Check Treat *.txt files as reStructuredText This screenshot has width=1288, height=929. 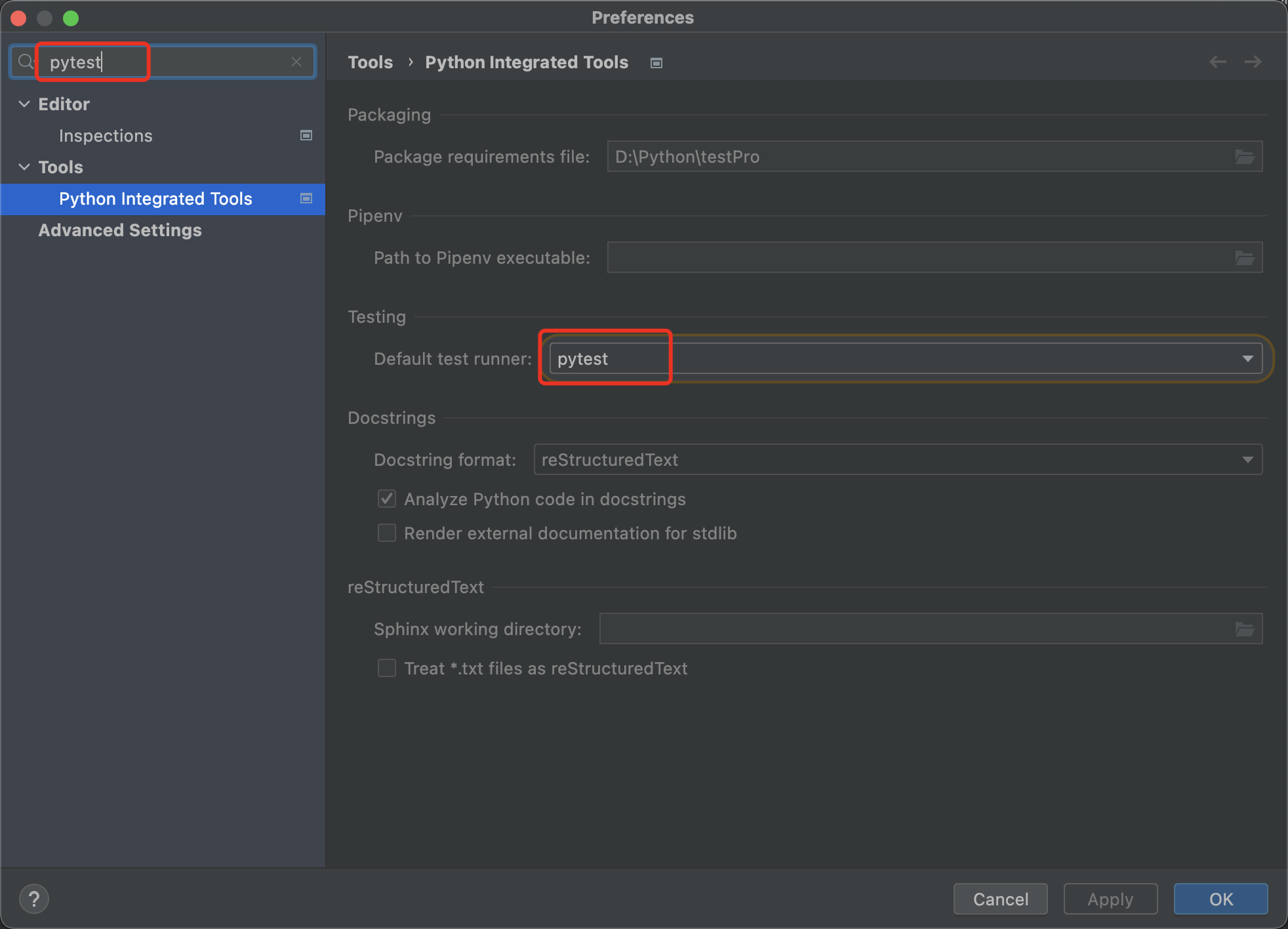pyautogui.click(x=387, y=669)
